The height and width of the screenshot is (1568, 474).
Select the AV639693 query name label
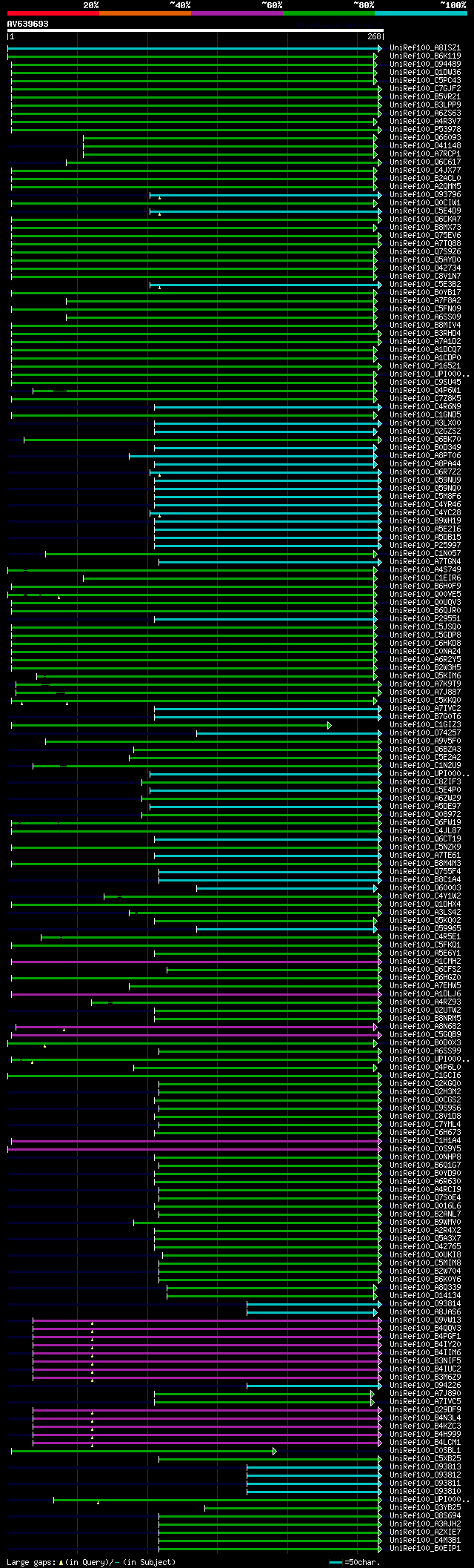point(28,24)
